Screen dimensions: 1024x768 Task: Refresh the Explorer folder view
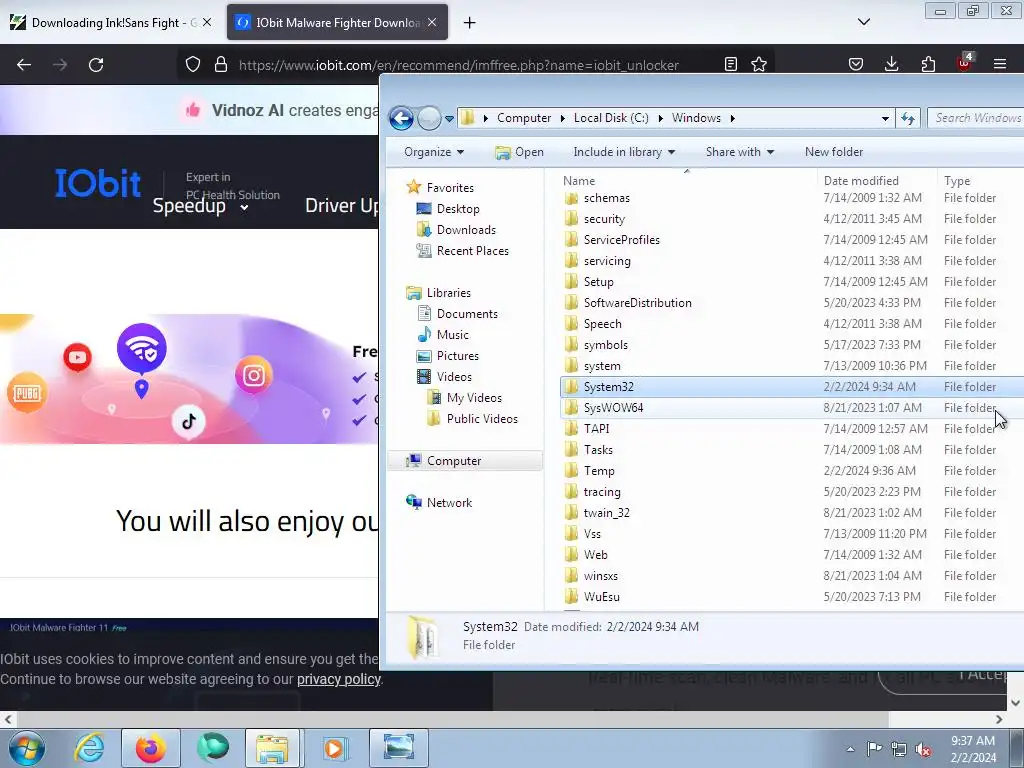click(x=908, y=118)
